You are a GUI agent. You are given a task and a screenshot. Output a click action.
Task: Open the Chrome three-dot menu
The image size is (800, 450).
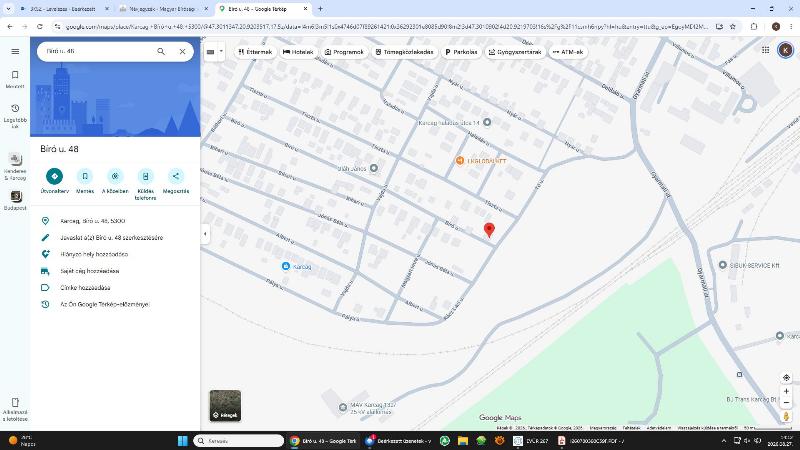791,27
